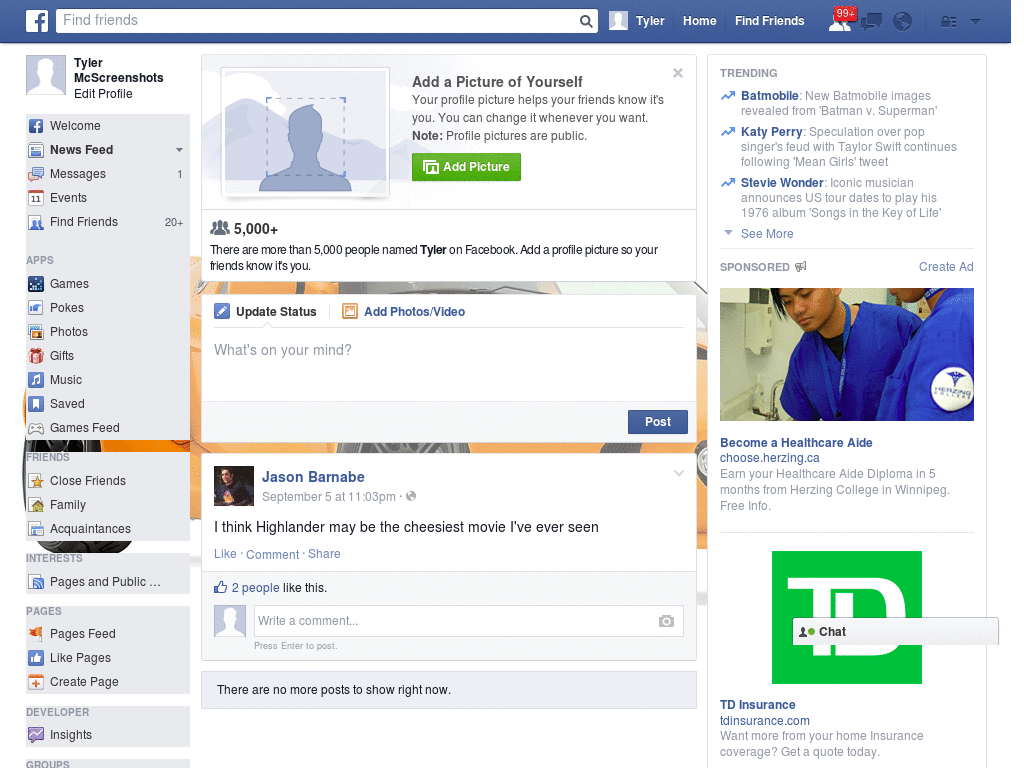This screenshot has width=1024, height=768.
Task: Click the Insights chart icon
Action: (36, 735)
